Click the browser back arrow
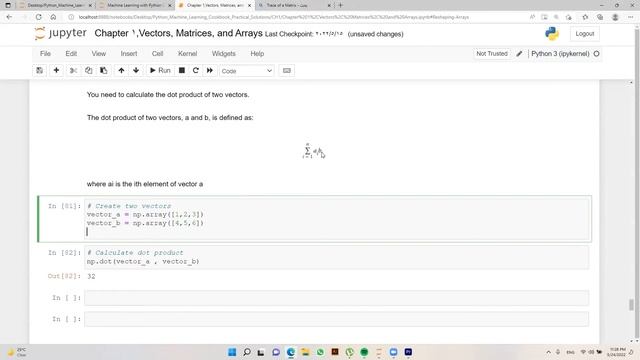The image size is (640, 360). pos(9,17)
